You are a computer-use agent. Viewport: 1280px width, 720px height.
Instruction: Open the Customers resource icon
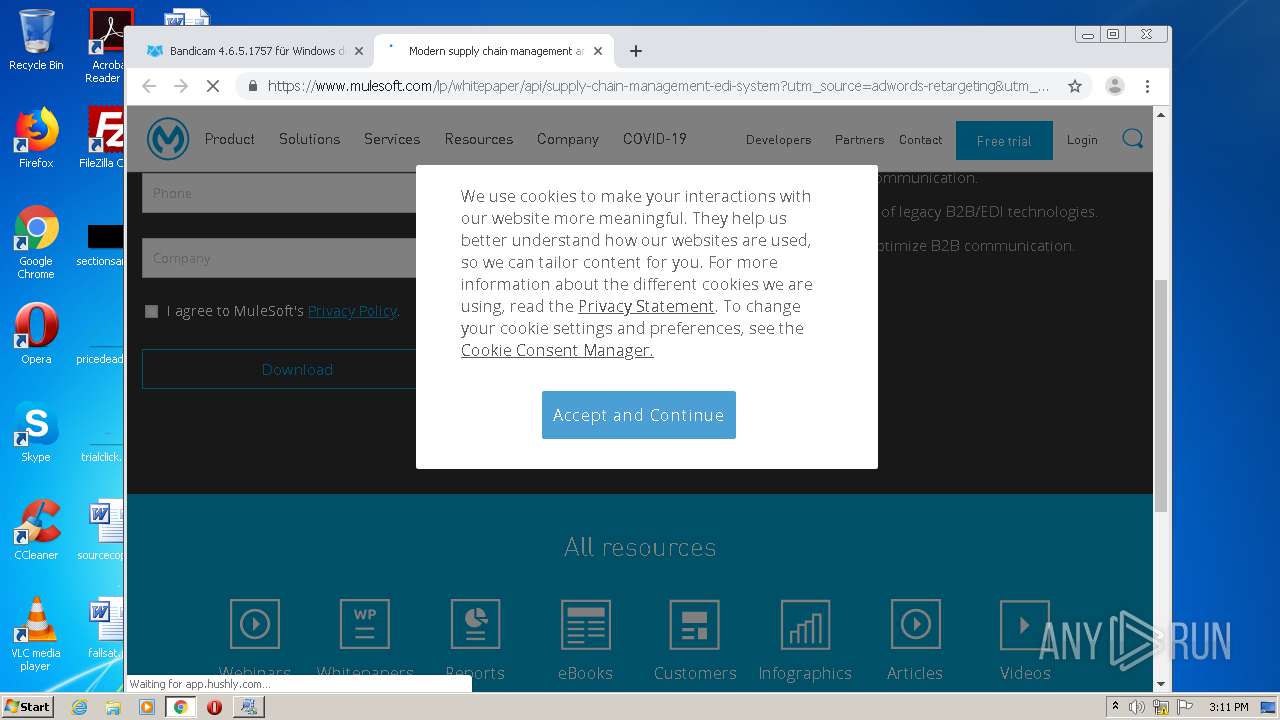[x=695, y=624]
